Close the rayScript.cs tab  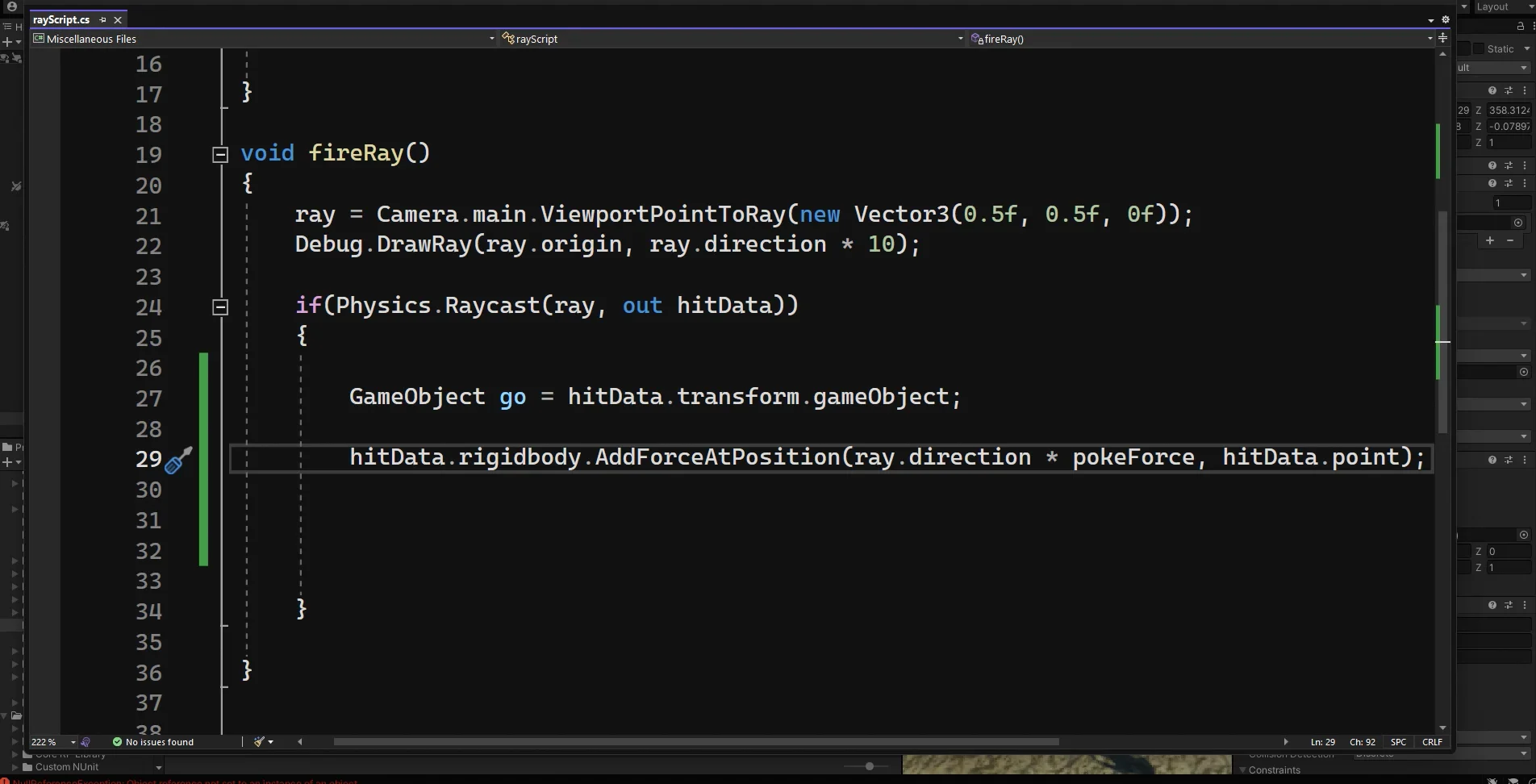(118, 19)
